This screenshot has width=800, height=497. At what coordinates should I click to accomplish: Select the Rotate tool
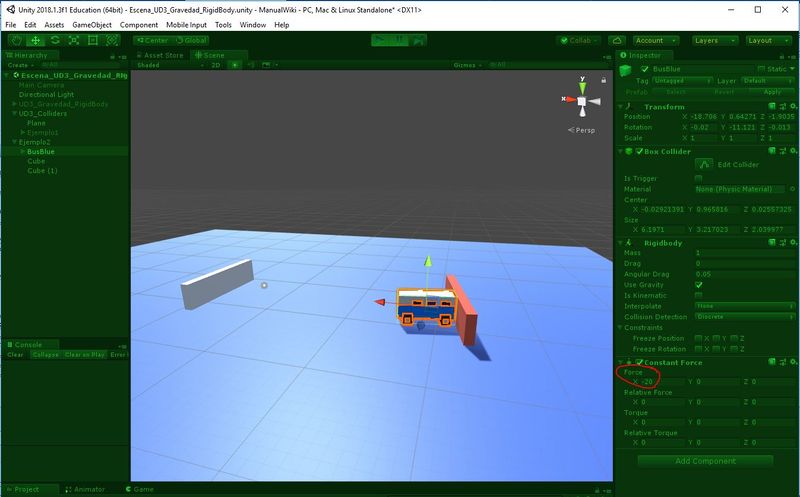coord(55,40)
